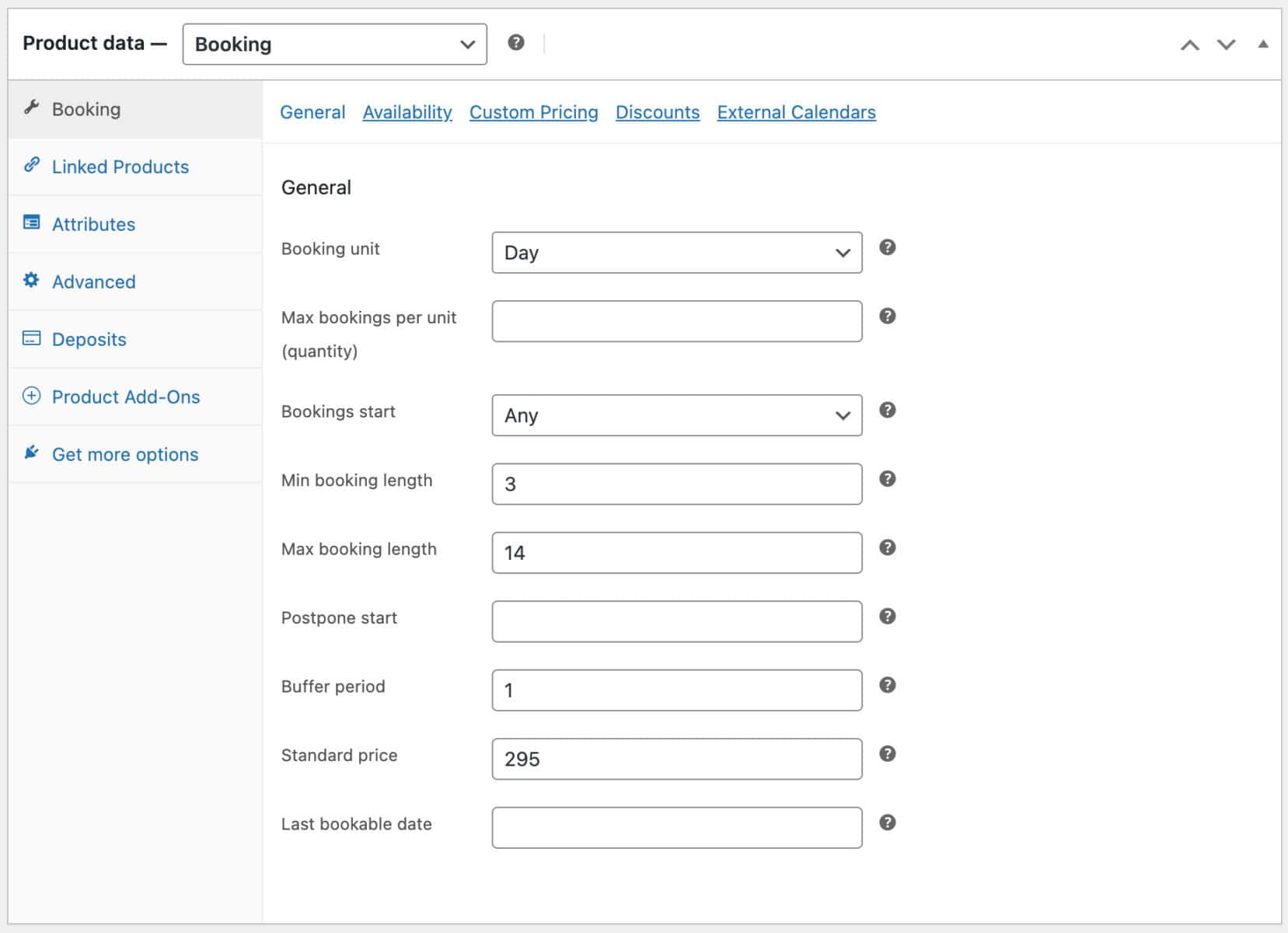
Task: Open the Booking unit dropdown
Action: [x=676, y=253]
